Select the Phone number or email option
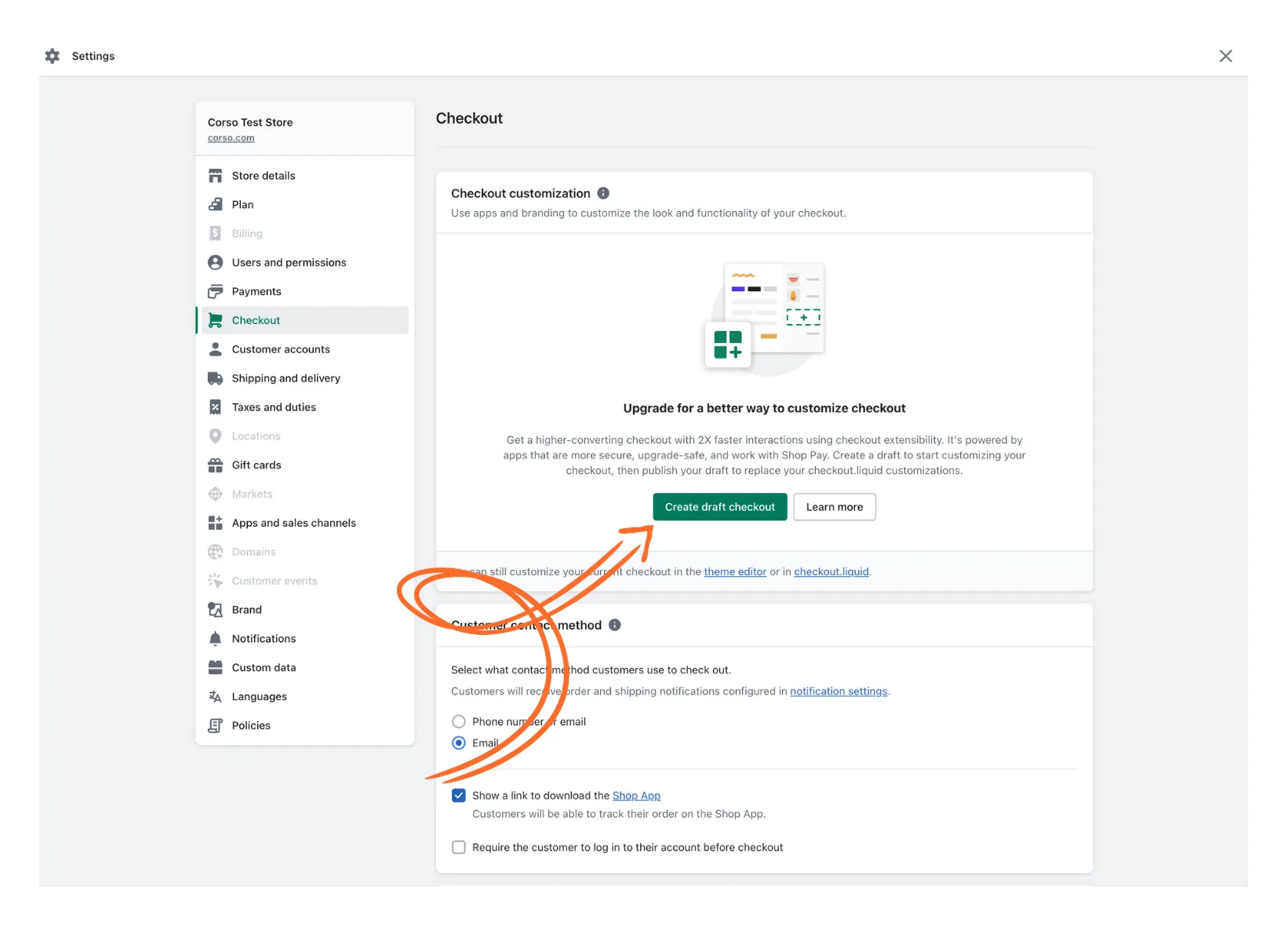 pyautogui.click(x=459, y=721)
